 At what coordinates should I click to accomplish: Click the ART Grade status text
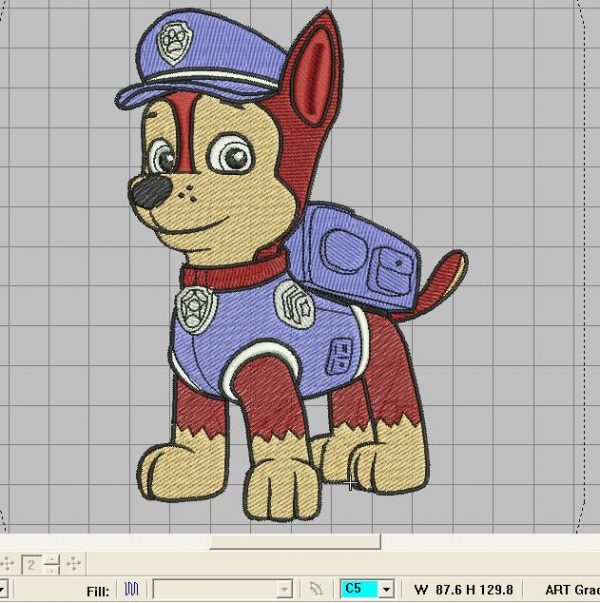click(x=572, y=590)
